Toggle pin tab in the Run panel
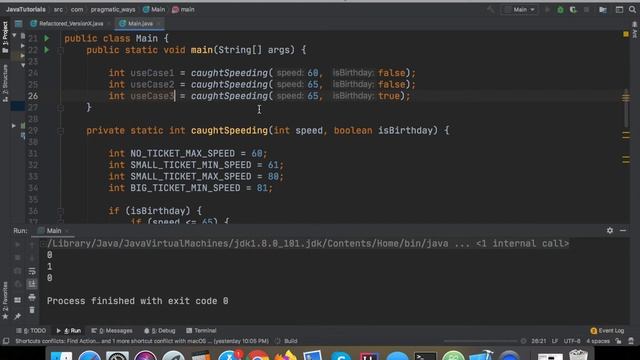 (x=18, y=316)
